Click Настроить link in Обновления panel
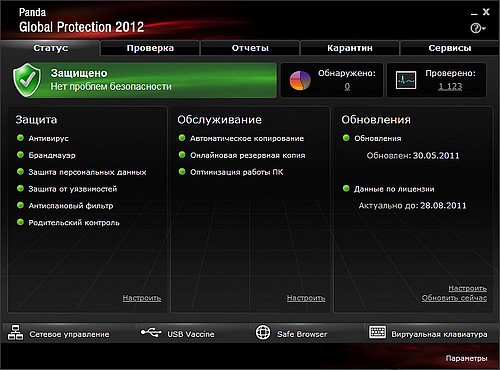Image resolution: width=500 pixels, height=370 pixels. [467, 288]
